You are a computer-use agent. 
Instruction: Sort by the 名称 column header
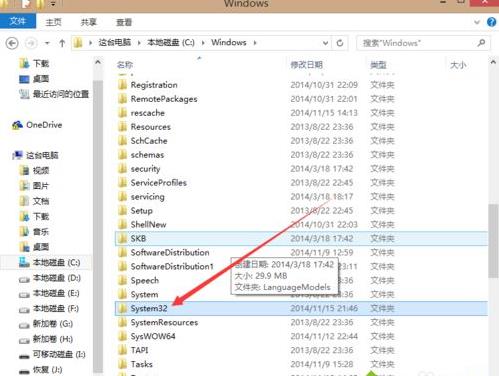coord(125,65)
